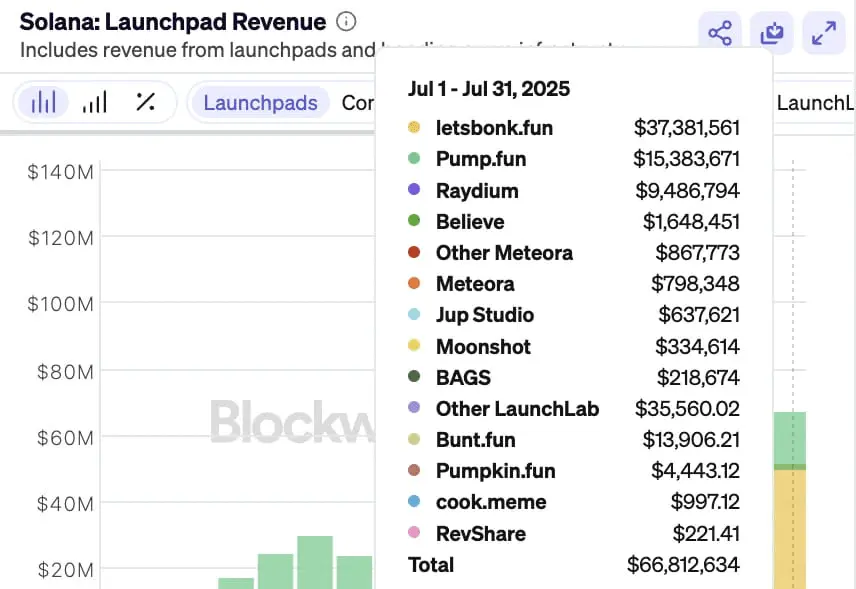The image size is (856, 589).
Task: Click the Believe green legend dot
Action: [x=414, y=221]
